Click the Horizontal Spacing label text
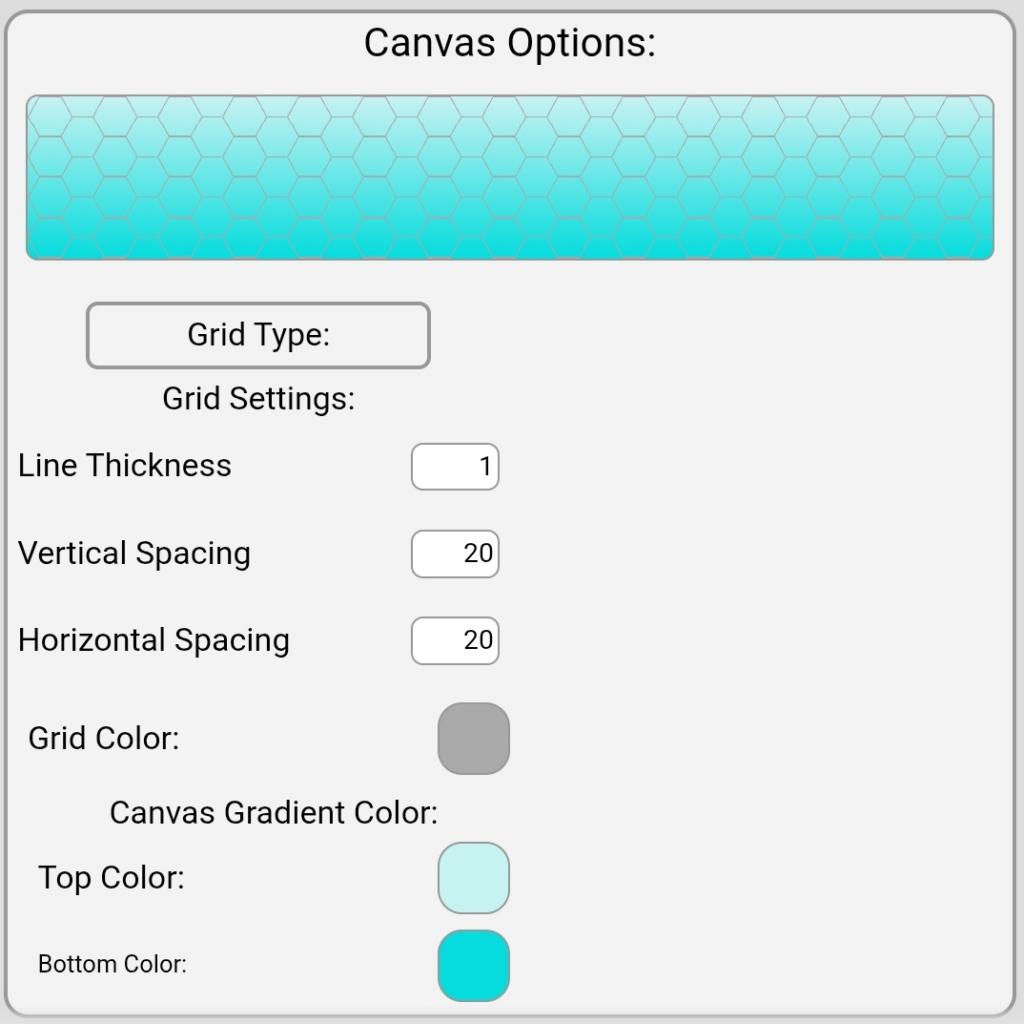The image size is (1024, 1024). 154,641
